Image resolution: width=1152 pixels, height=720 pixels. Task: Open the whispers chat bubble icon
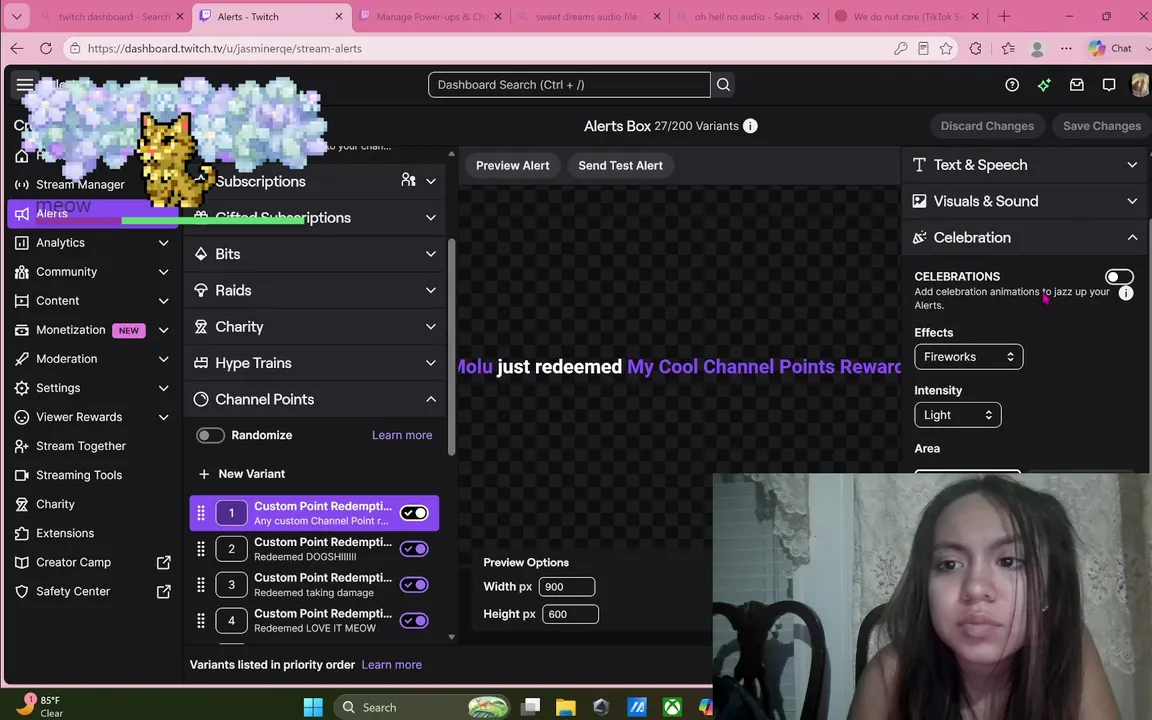coord(1109,84)
